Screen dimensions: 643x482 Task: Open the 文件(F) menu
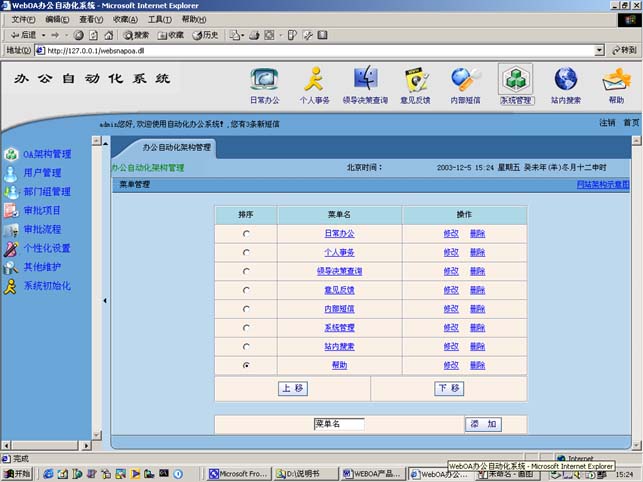(x=23, y=19)
